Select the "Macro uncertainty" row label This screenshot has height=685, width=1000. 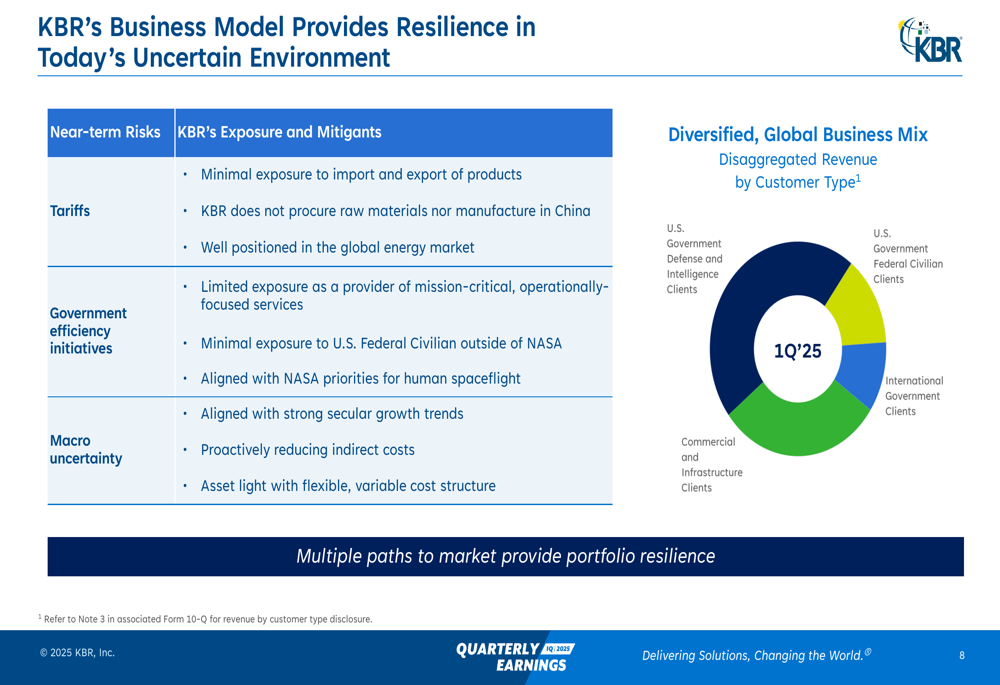[x=85, y=450]
